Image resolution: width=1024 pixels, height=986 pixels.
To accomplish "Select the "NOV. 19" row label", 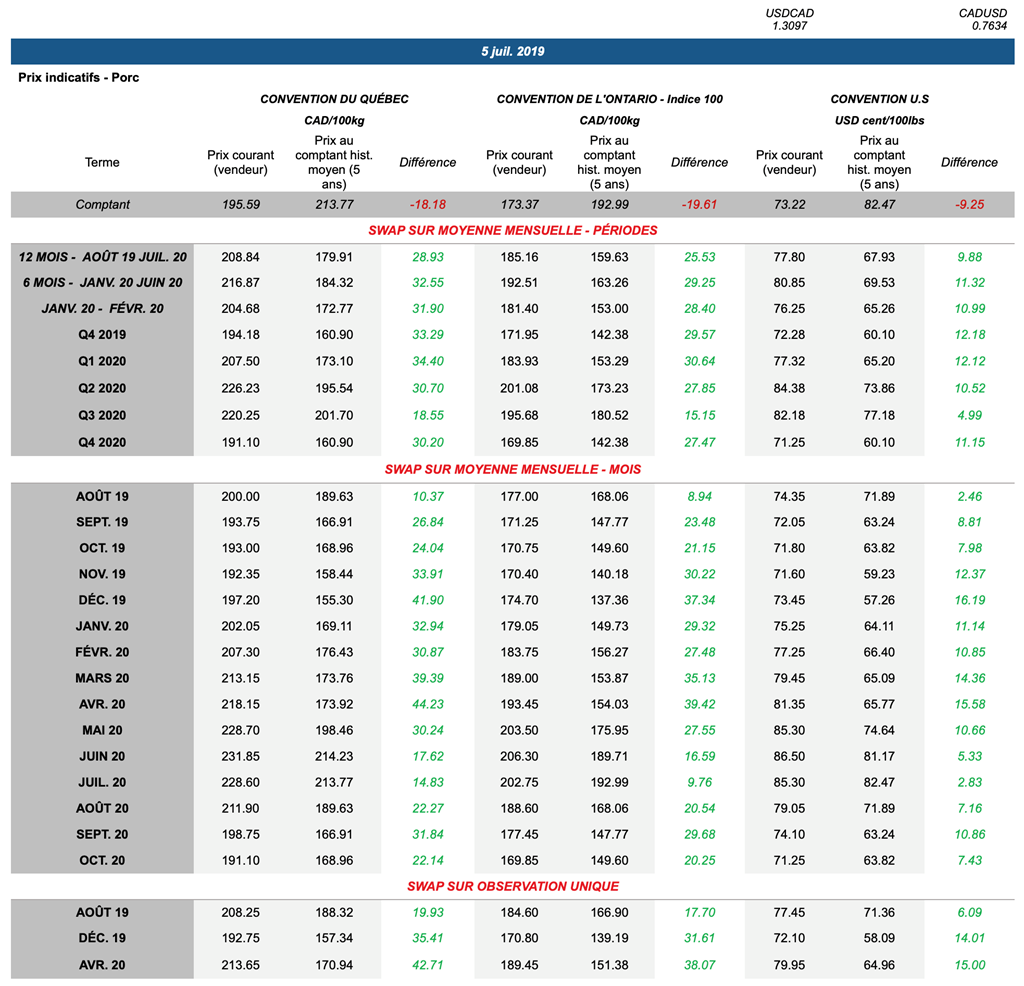I will [102, 574].
